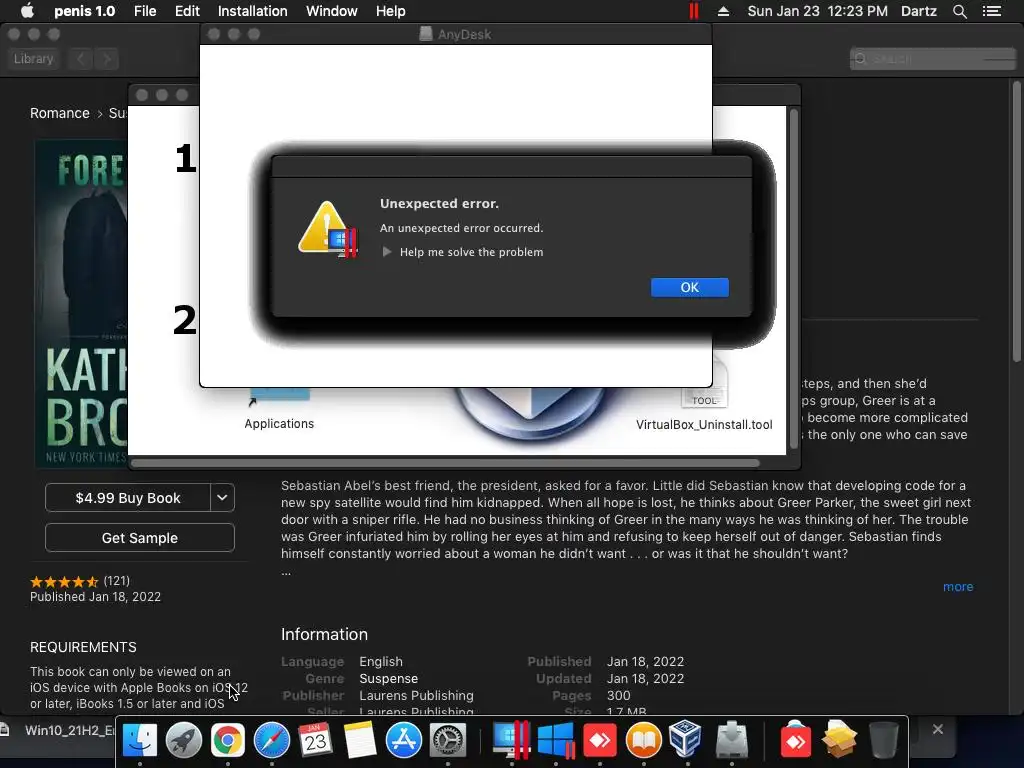This screenshot has height=768, width=1024.
Task: Click Romance breadcrumb link
Action: (x=59, y=113)
